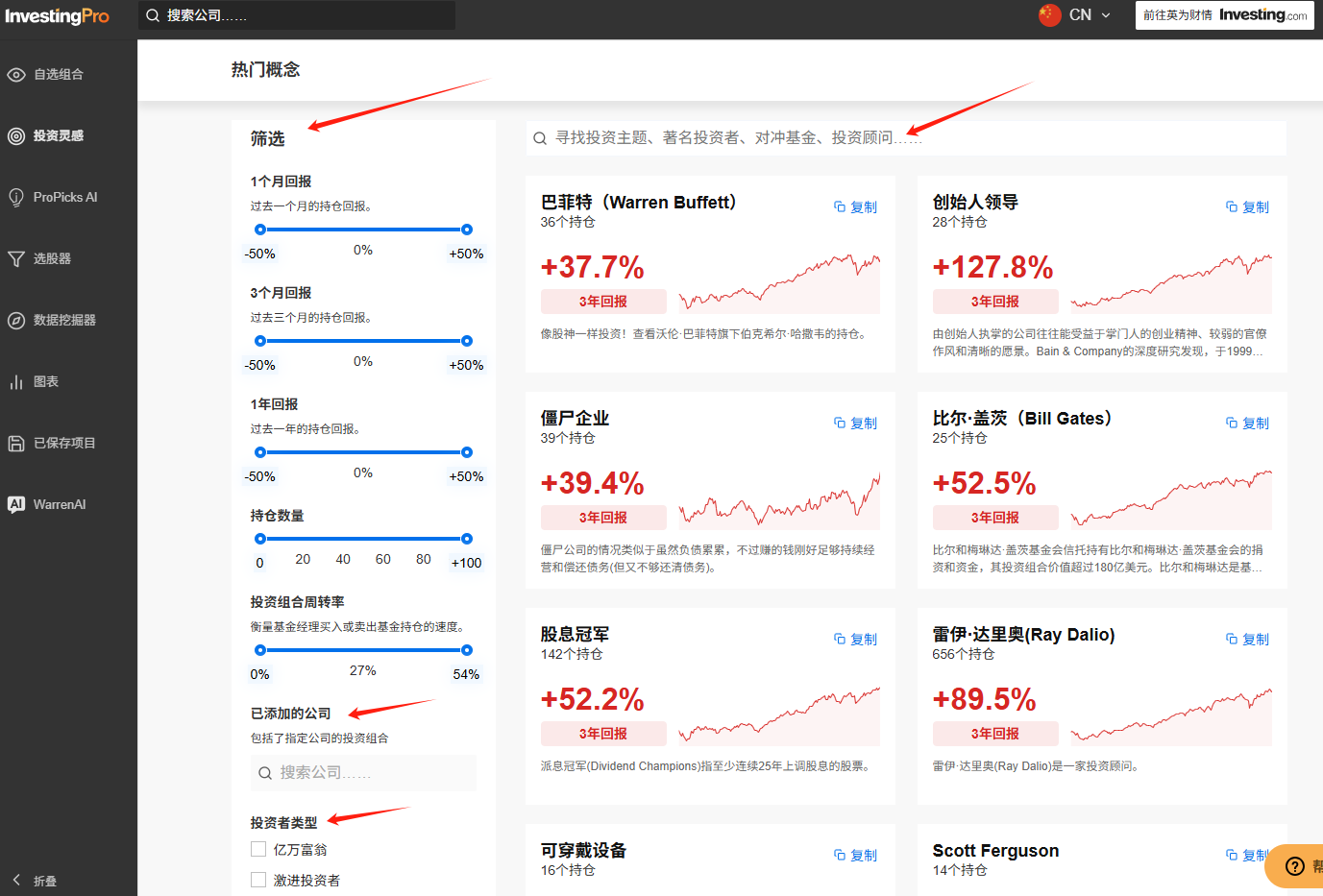1323x896 pixels.
Task: Open 创始人领导 card title
Action: coord(975,202)
